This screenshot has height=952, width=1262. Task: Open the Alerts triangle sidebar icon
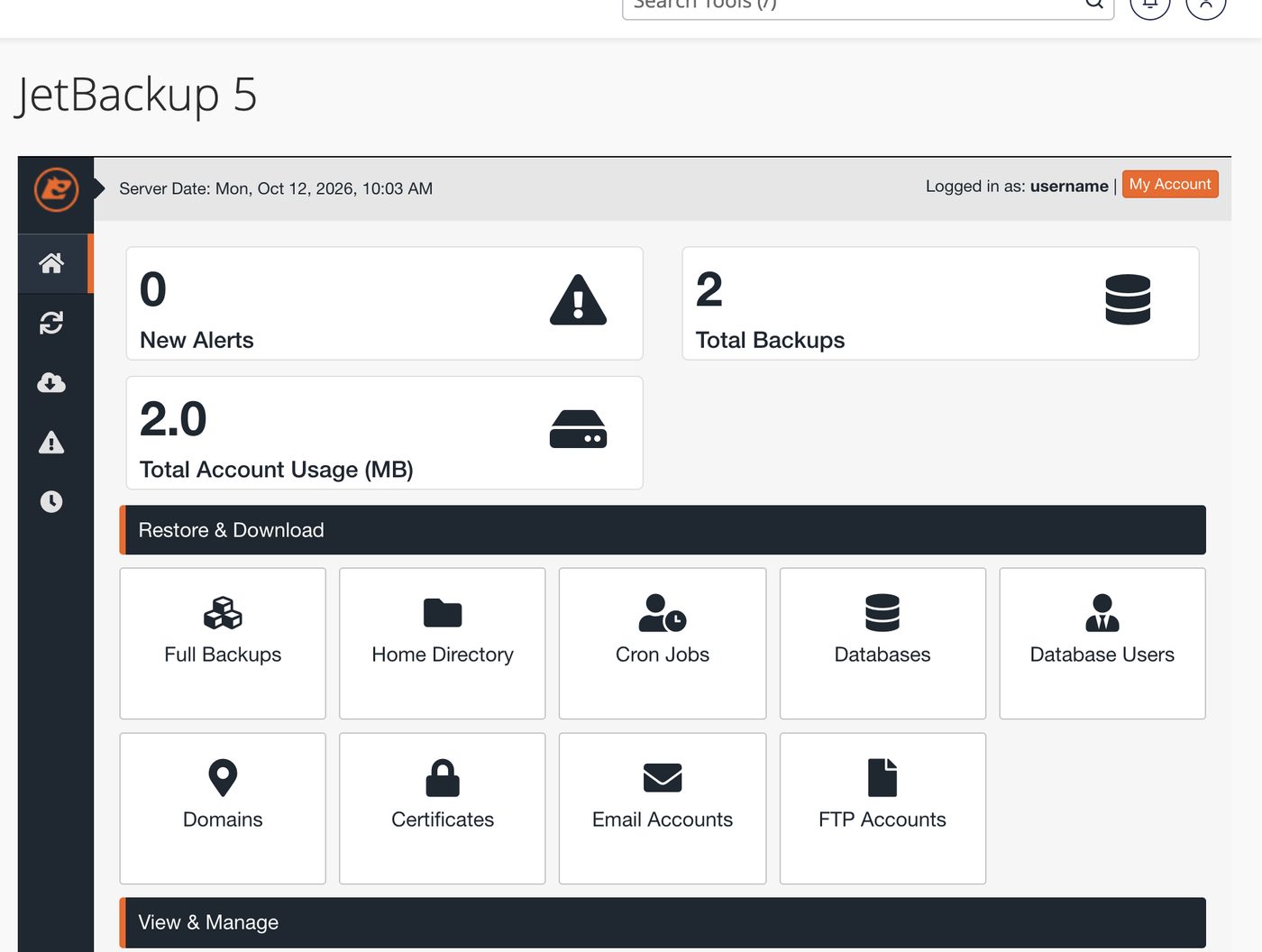coord(51,443)
